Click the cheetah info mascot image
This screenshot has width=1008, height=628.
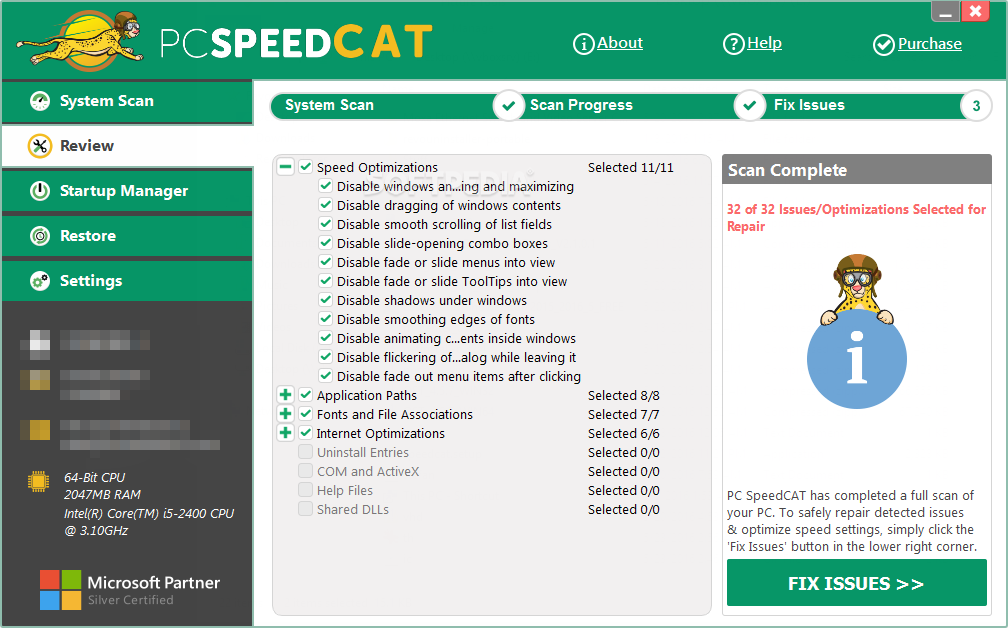[x=857, y=331]
